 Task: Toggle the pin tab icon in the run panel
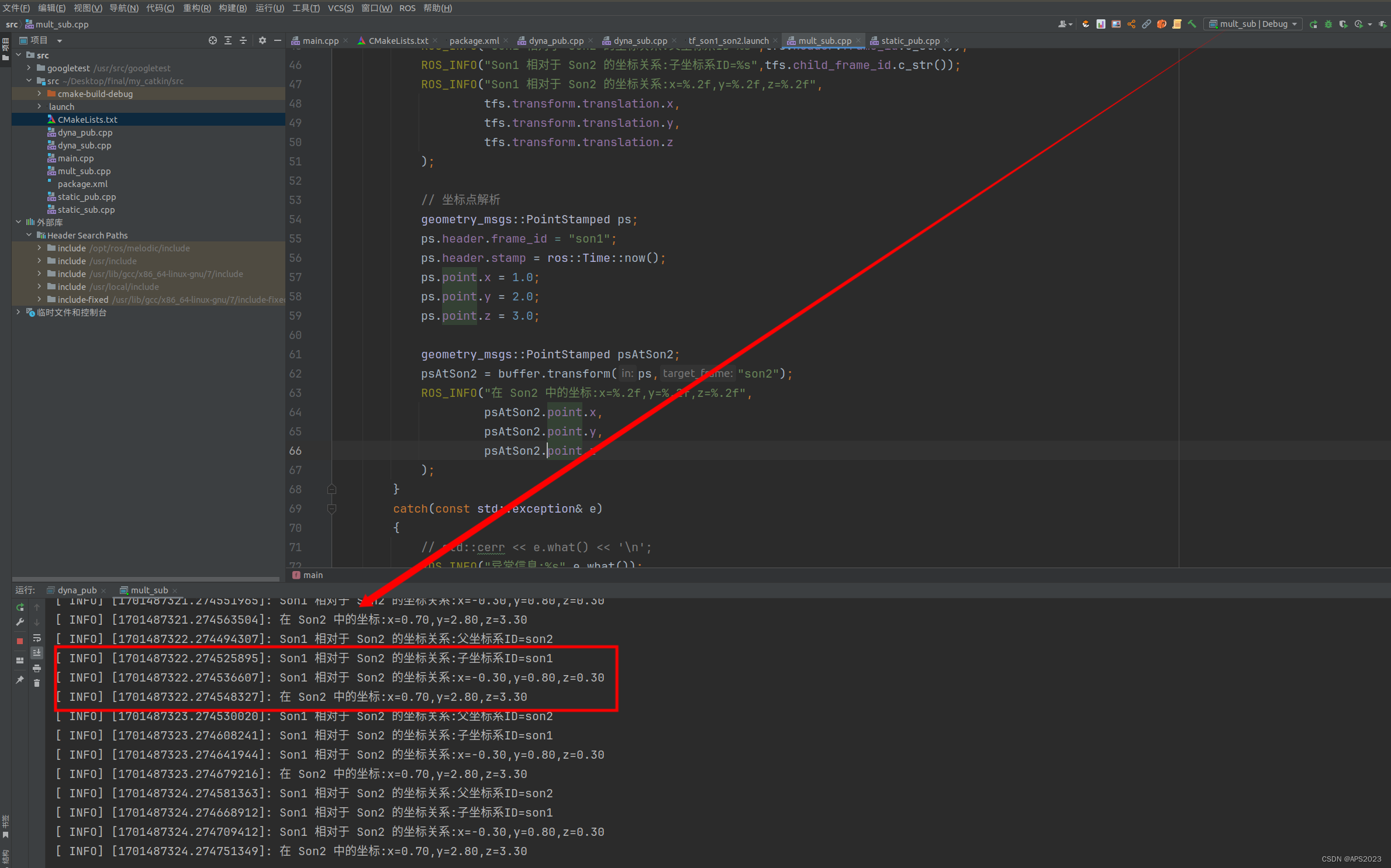coord(20,680)
